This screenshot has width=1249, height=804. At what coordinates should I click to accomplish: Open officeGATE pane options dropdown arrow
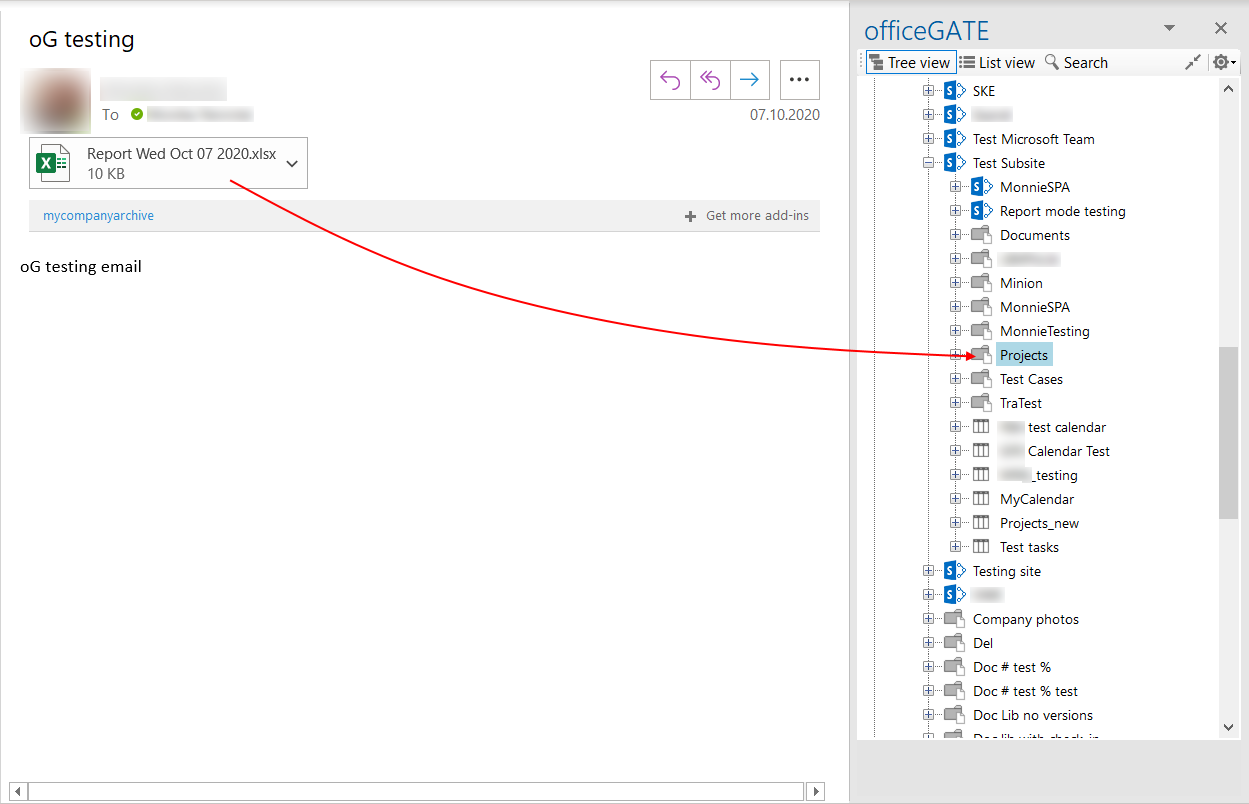(x=1170, y=28)
